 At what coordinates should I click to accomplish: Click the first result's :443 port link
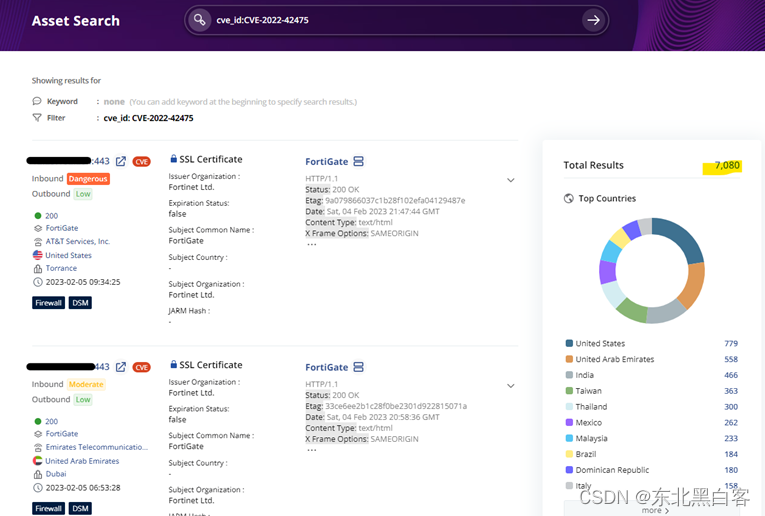point(101,161)
